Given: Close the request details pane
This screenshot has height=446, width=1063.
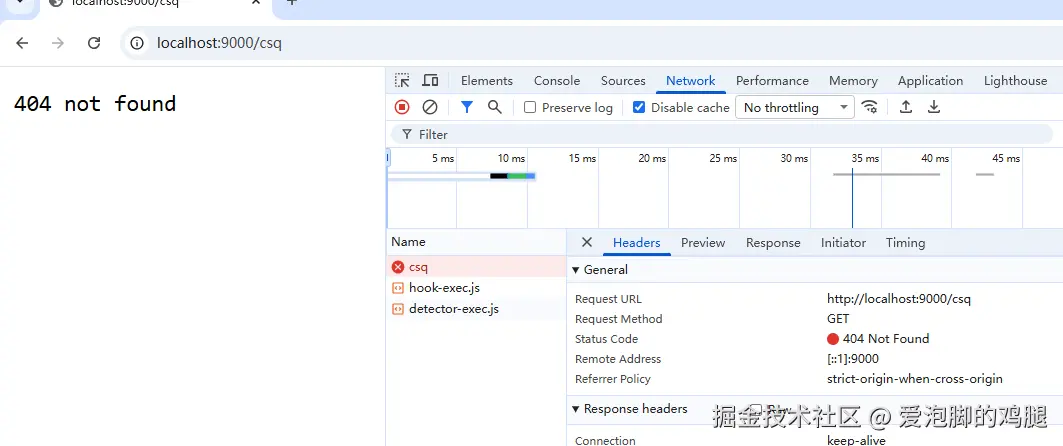Looking at the screenshot, I should (x=587, y=242).
